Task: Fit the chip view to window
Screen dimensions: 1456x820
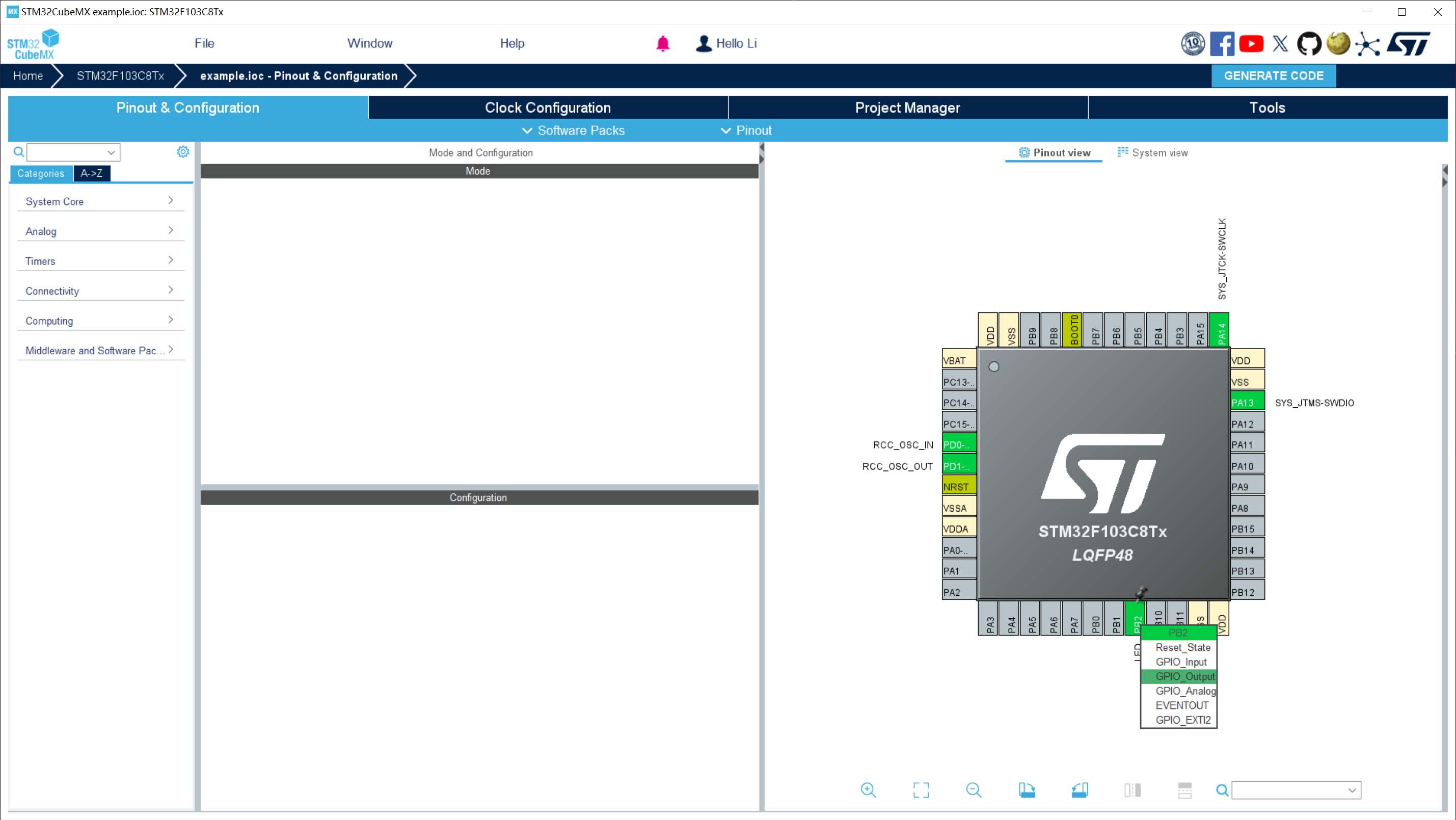Action: [x=921, y=789]
